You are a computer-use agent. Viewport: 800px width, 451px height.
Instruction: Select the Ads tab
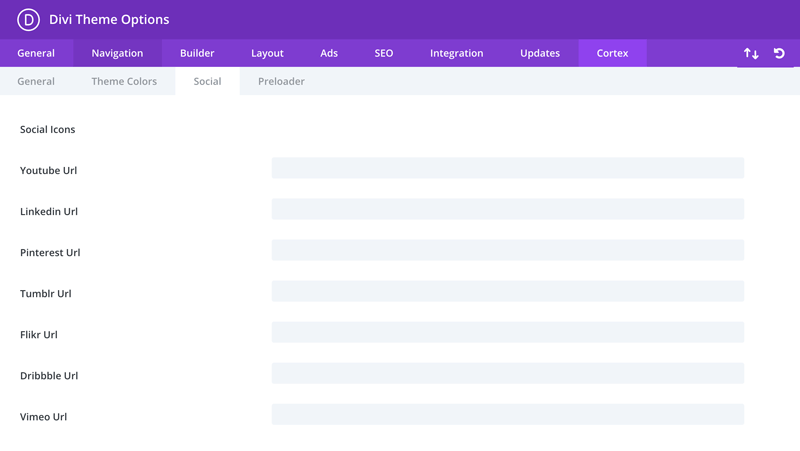(x=329, y=53)
